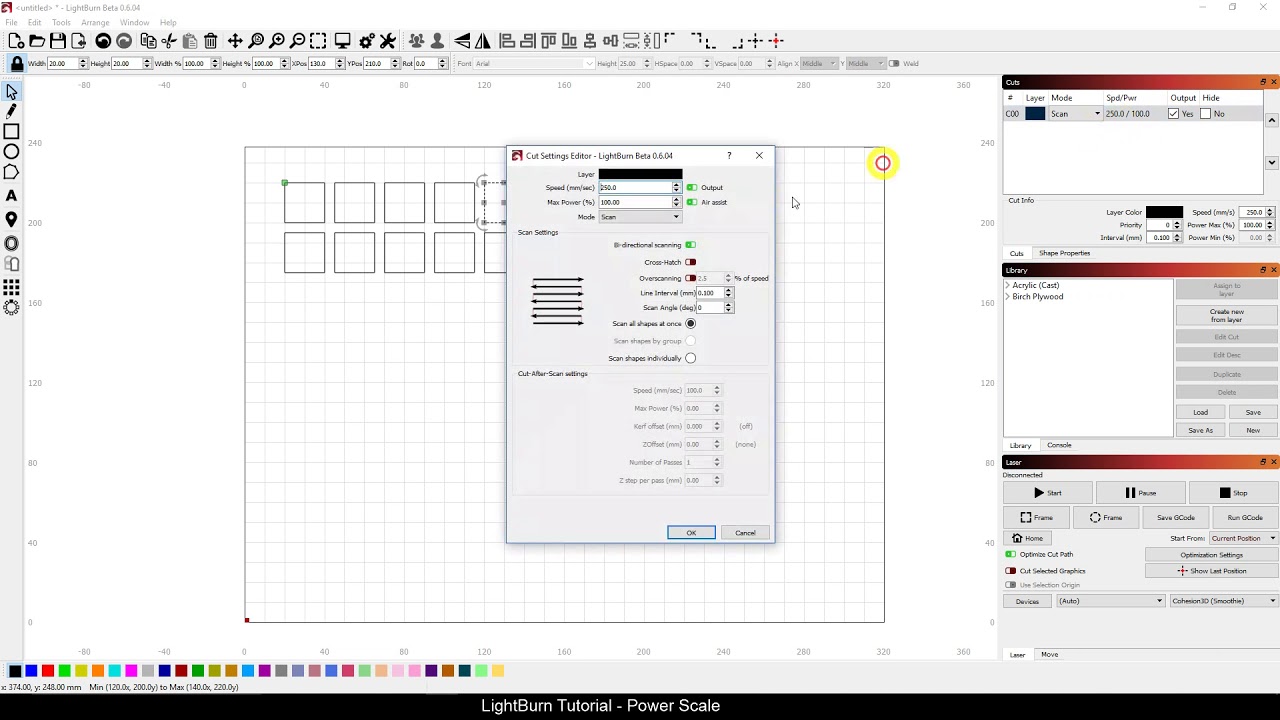The width and height of the screenshot is (1280, 720).
Task: Toggle Cut Selected Graphics switch
Action: (1010, 571)
